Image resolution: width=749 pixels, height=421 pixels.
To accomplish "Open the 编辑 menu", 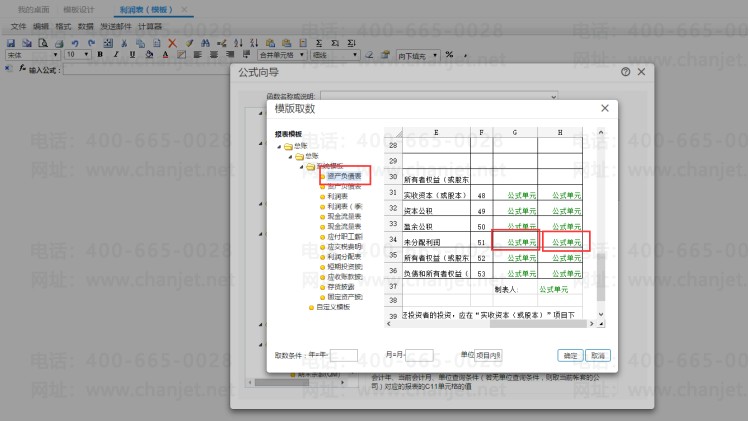I will click(41, 26).
